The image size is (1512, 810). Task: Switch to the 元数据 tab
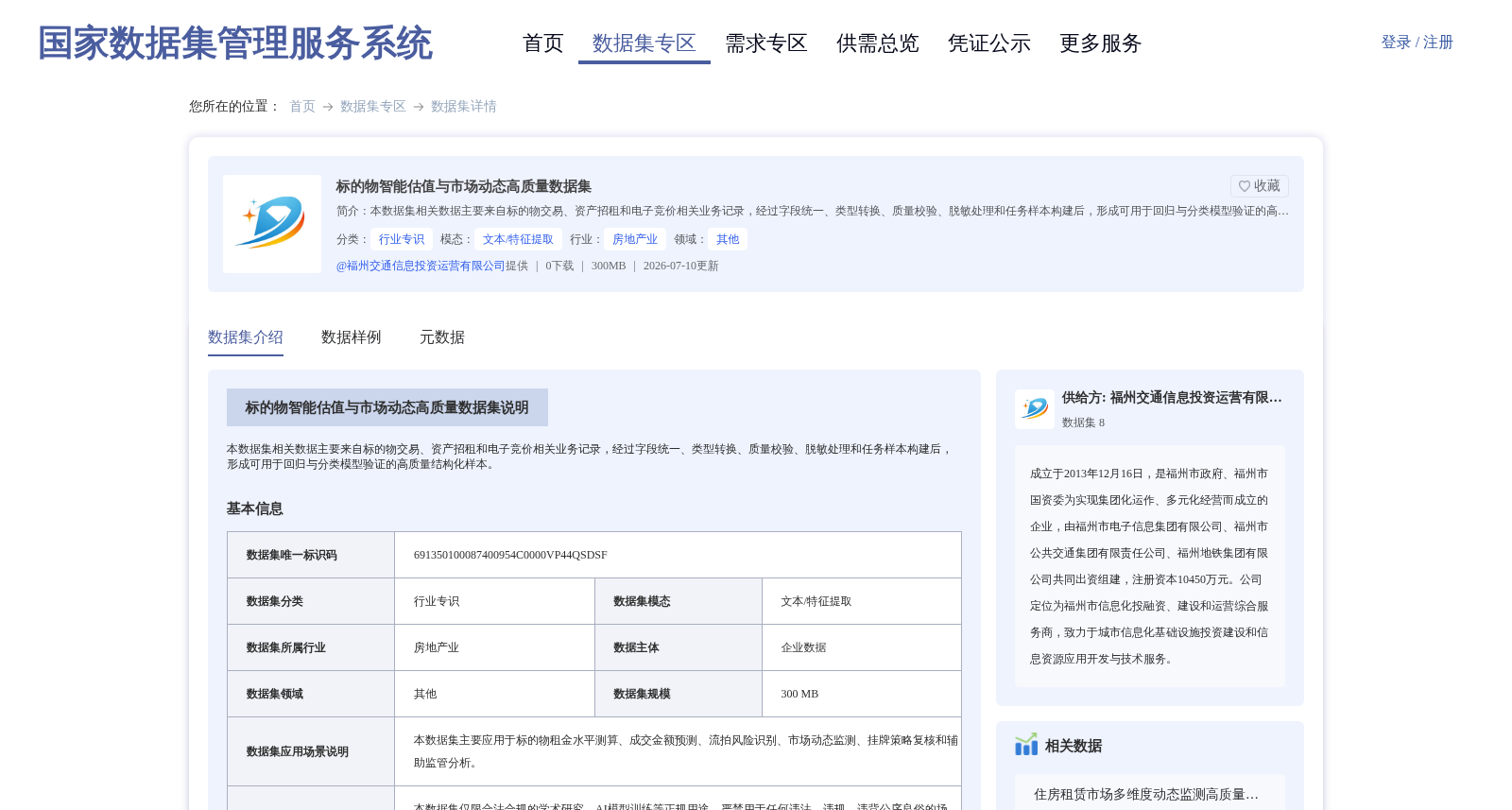442,337
